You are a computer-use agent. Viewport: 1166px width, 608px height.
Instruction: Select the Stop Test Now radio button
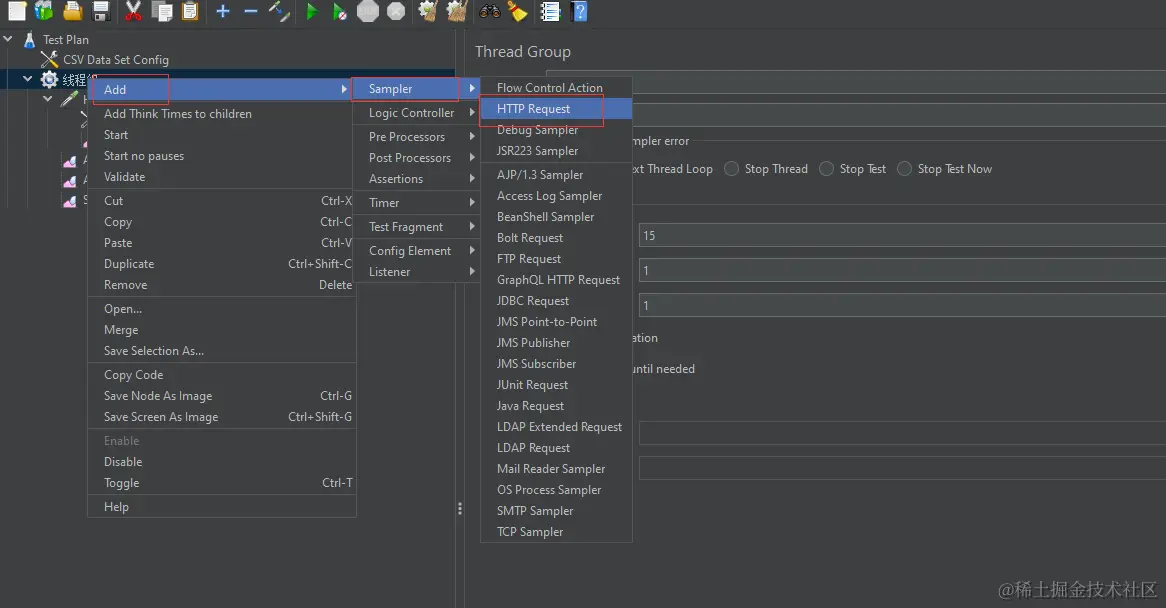904,169
